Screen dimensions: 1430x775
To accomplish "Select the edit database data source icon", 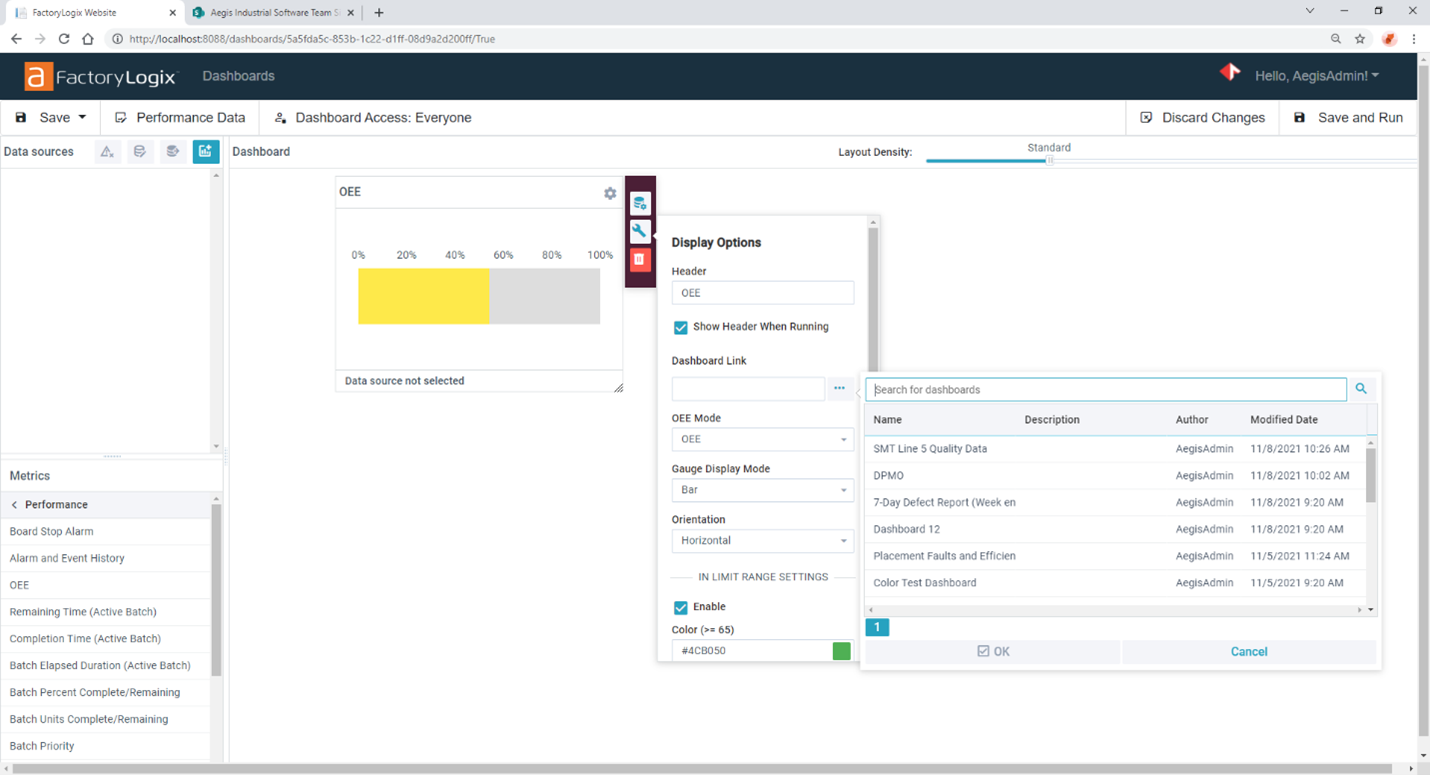I will pos(139,151).
